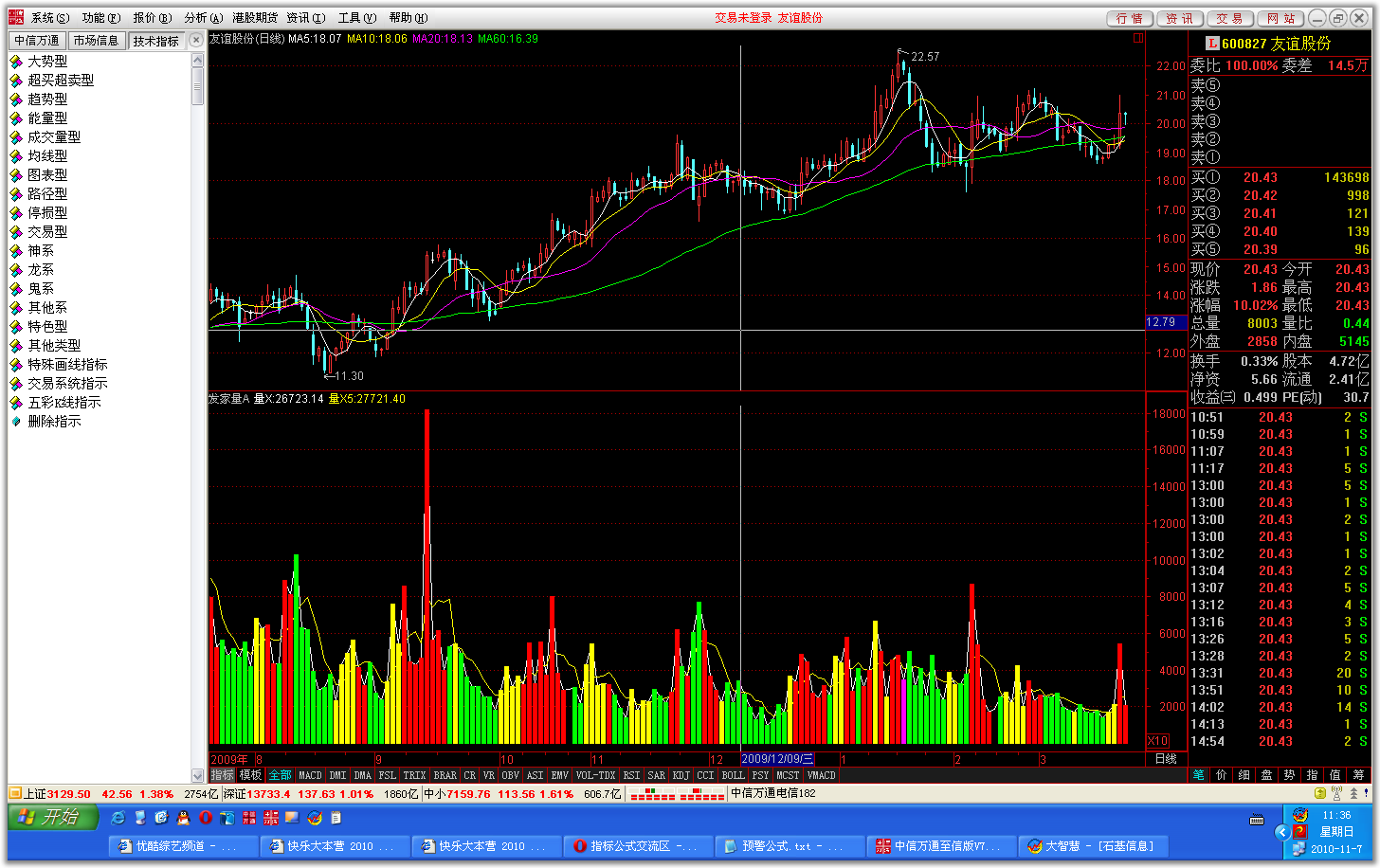The image size is (1380, 868).
Task: Click the 日线 period selector
Action: (1166, 759)
